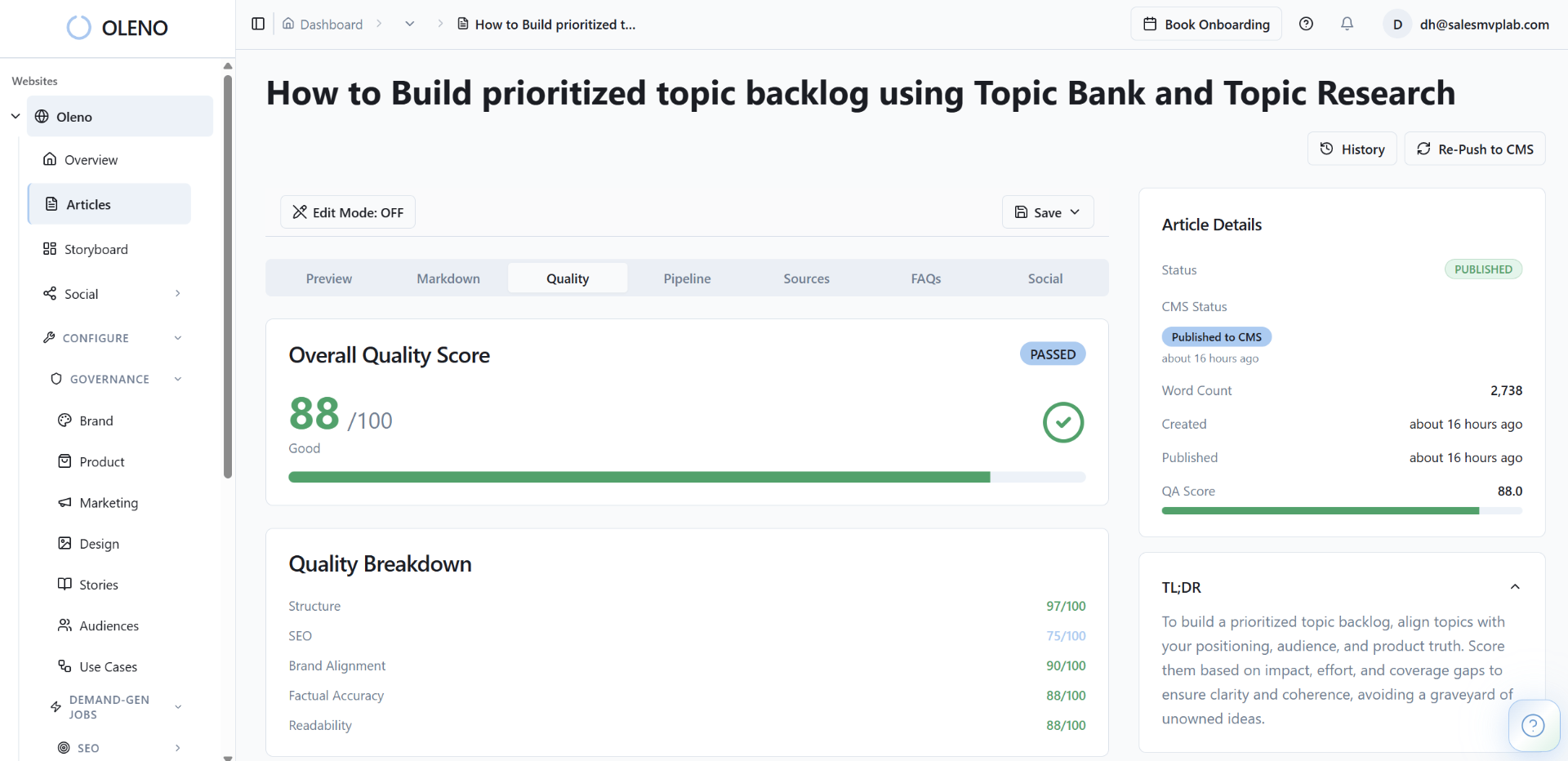Toggle the sidebar panel visibility
Screen dimensions: 1568x761
pyautogui.click(x=258, y=24)
